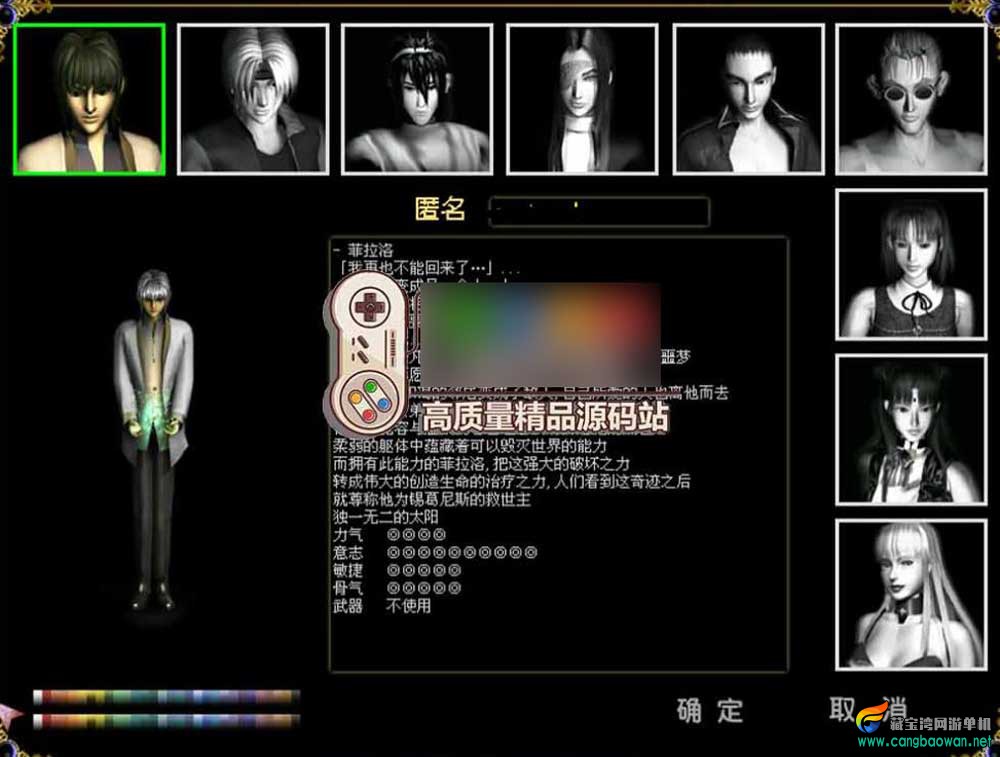1000x757 pixels.
Task: Select the long-haired masked character portrait
Action: [x=582, y=99]
